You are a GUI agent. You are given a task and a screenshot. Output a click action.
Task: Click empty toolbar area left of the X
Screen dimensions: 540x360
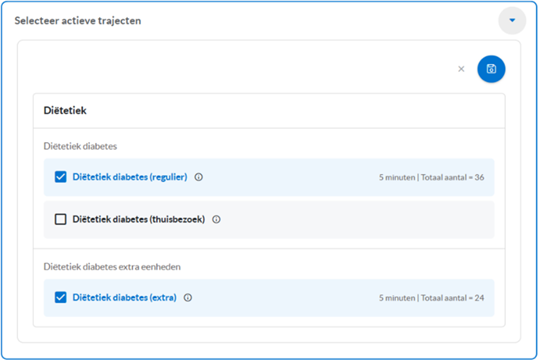(x=241, y=69)
